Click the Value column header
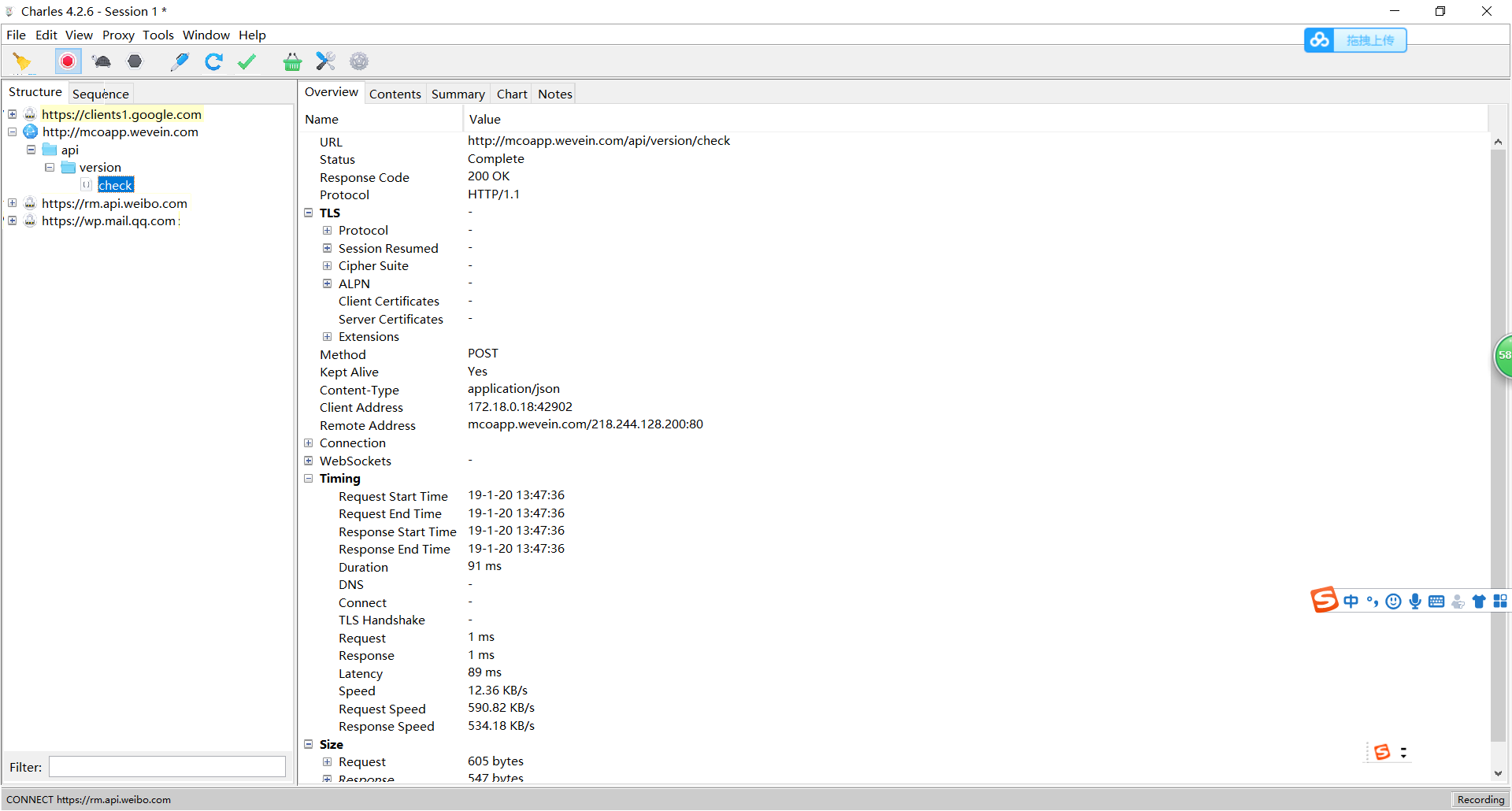 click(x=976, y=119)
